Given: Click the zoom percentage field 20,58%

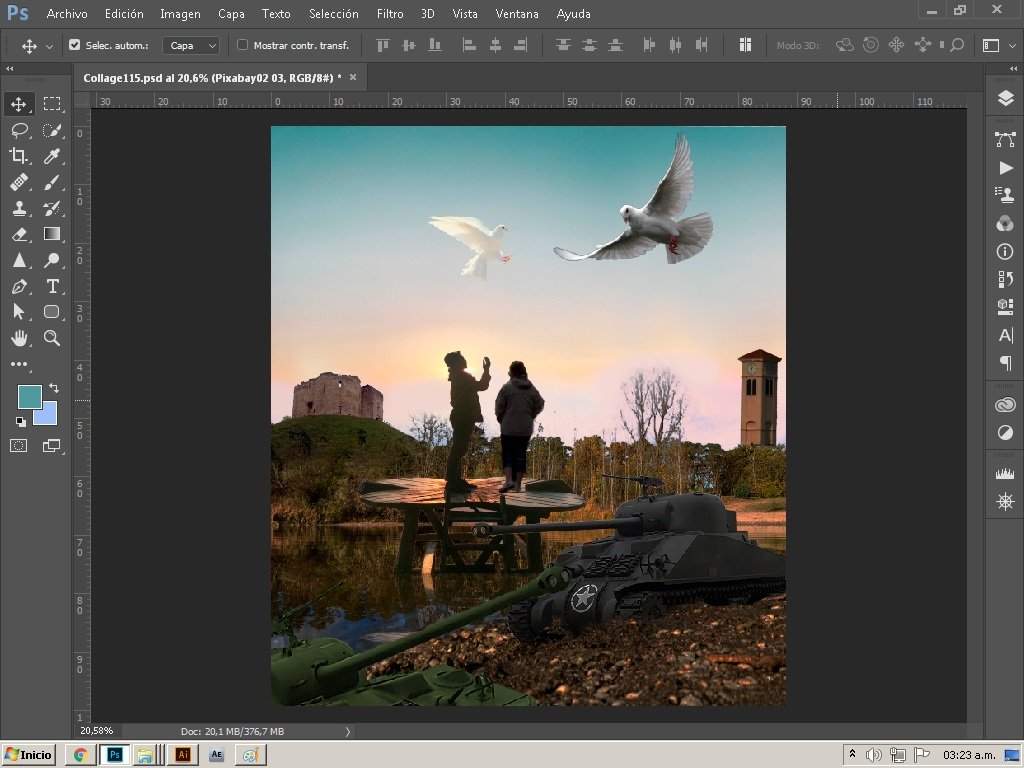Looking at the screenshot, I should [x=97, y=731].
